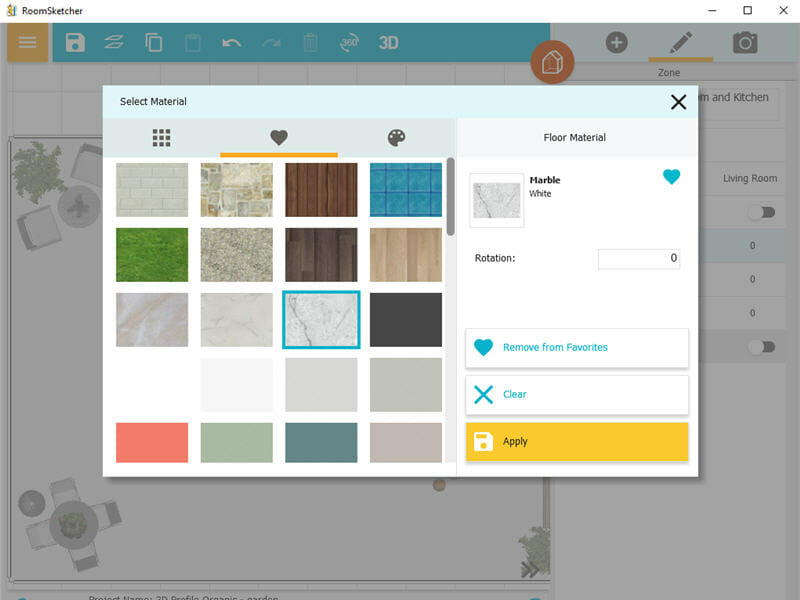
Task: Open the hamburger main menu
Action: click(x=27, y=42)
